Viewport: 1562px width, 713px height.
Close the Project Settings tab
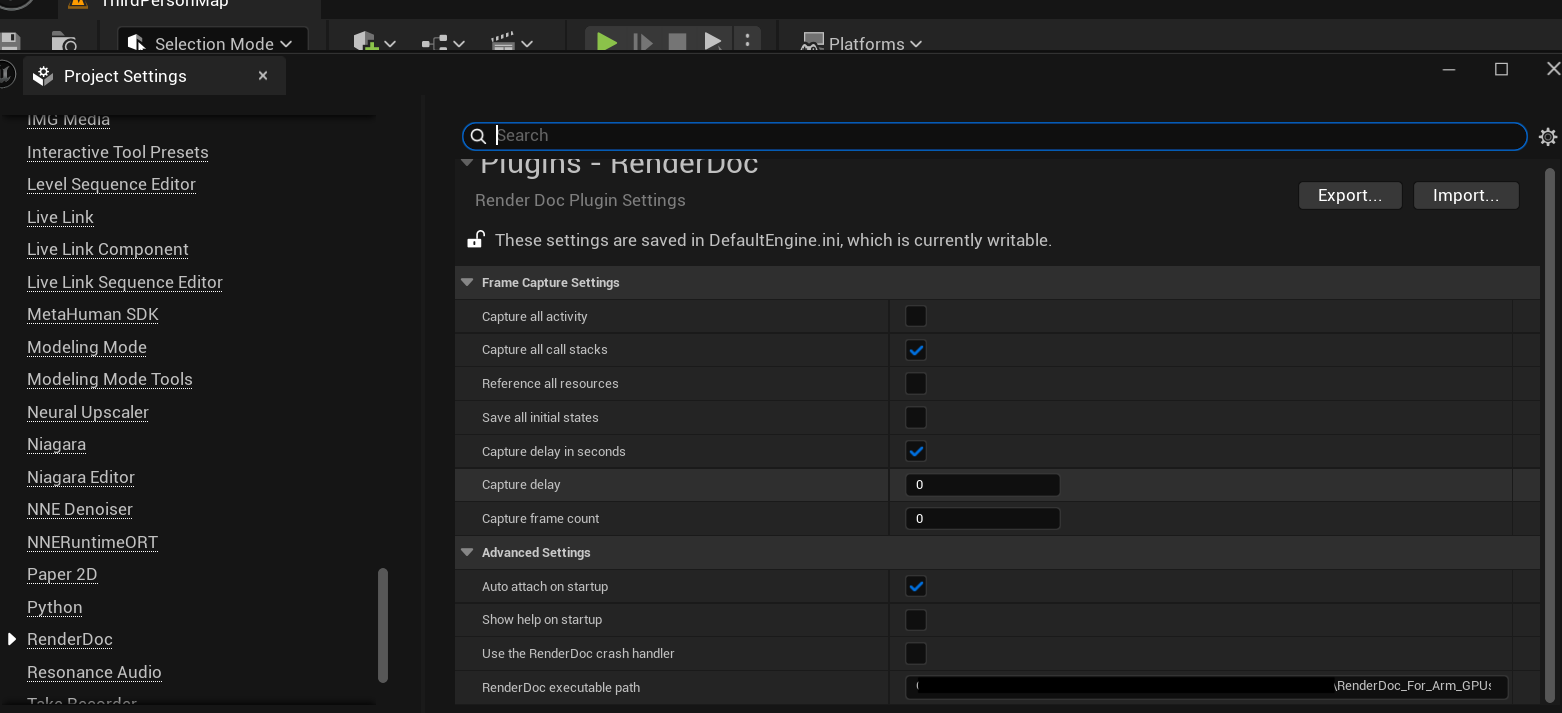click(263, 76)
